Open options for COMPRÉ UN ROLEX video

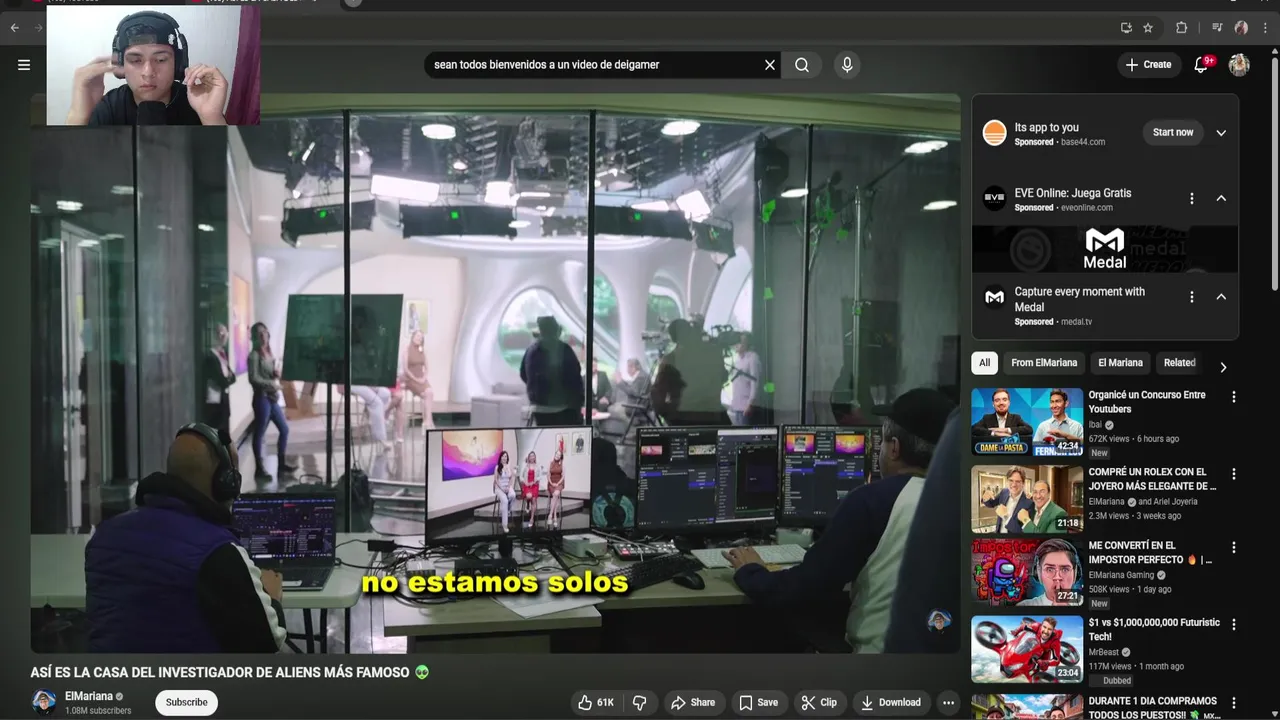point(1233,474)
